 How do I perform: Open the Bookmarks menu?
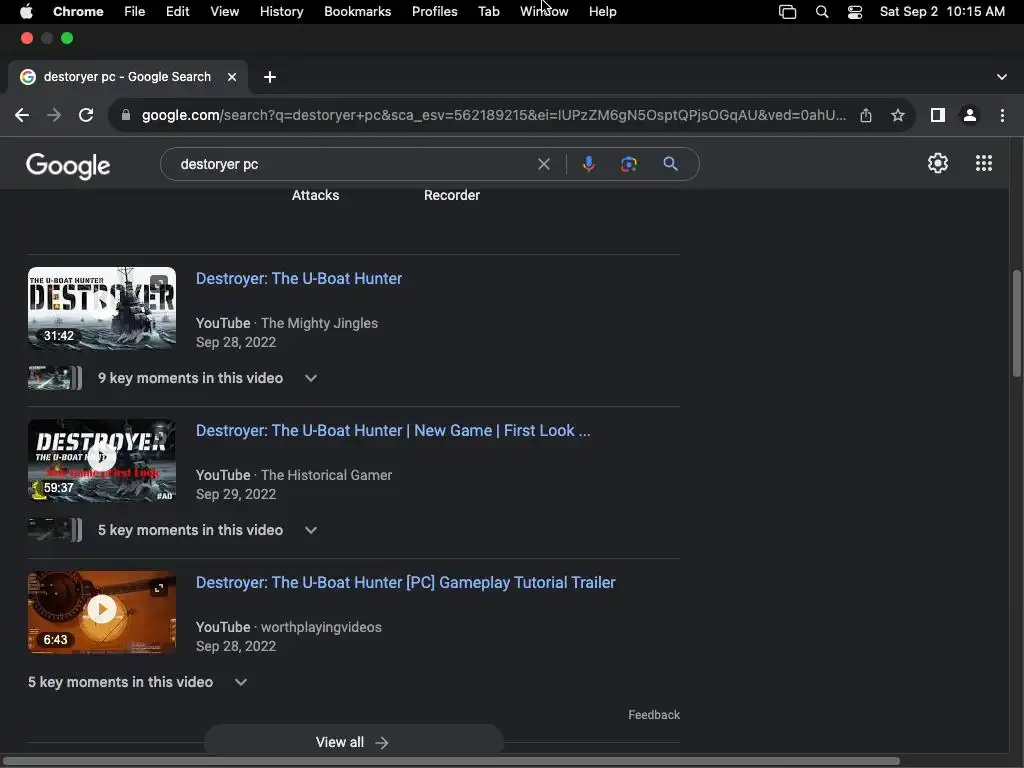pyautogui.click(x=357, y=12)
